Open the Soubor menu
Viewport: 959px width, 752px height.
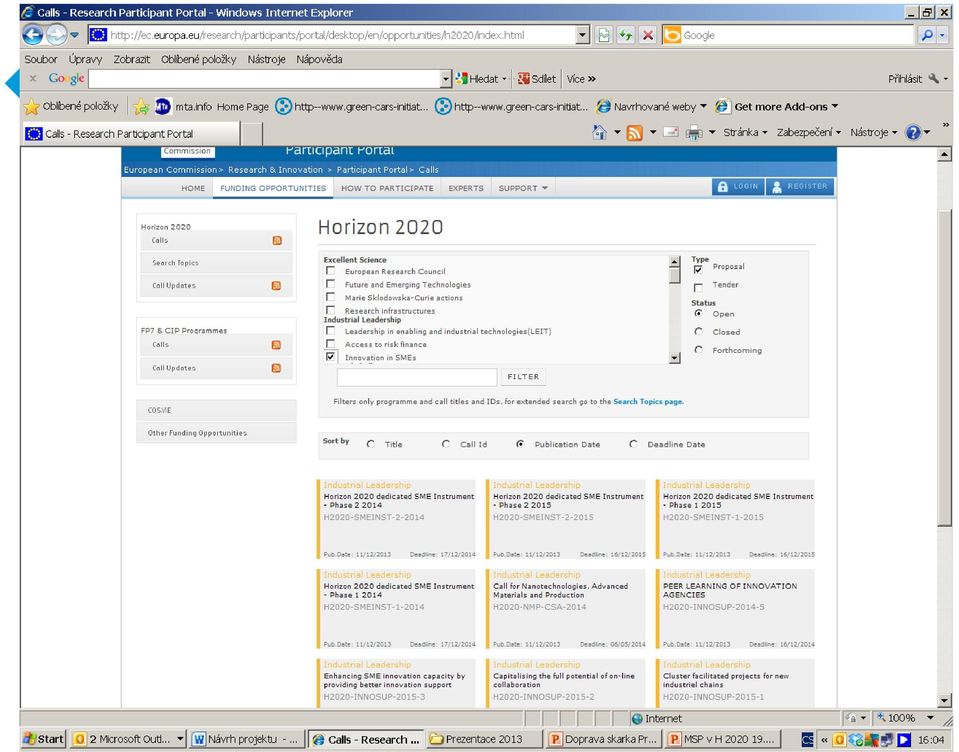pos(41,59)
